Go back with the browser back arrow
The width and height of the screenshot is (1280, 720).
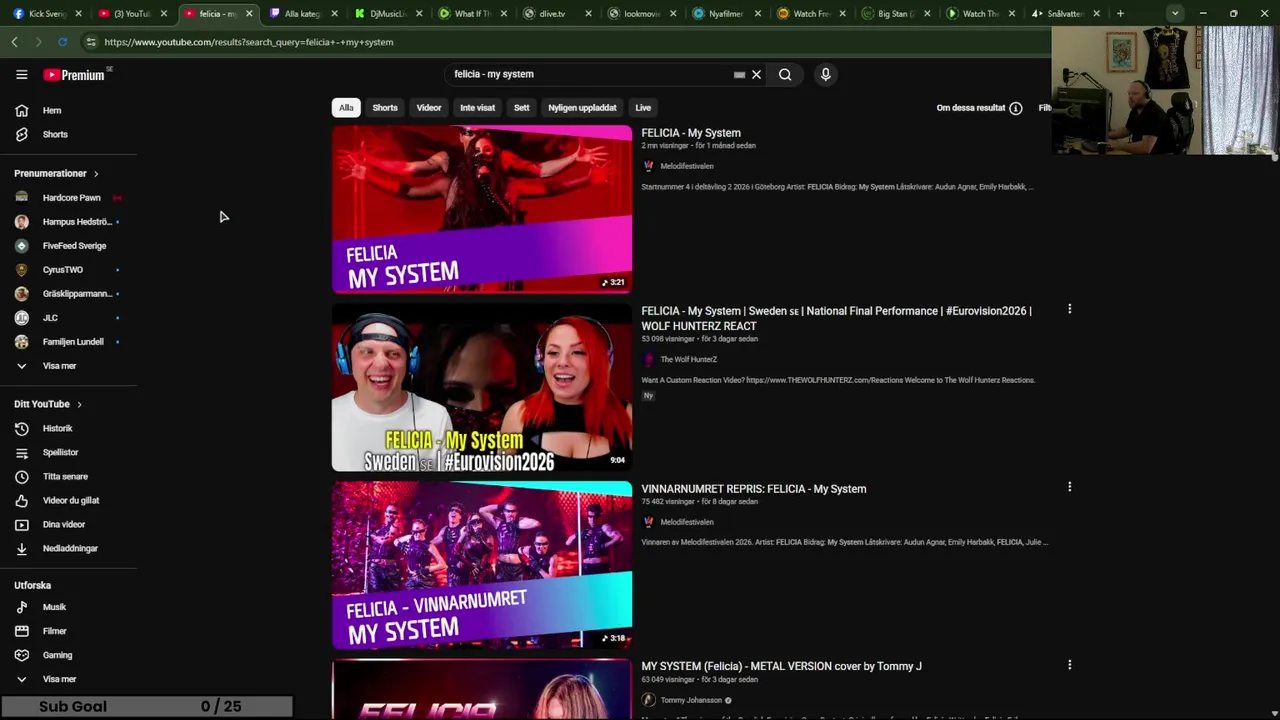[x=14, y=42]
